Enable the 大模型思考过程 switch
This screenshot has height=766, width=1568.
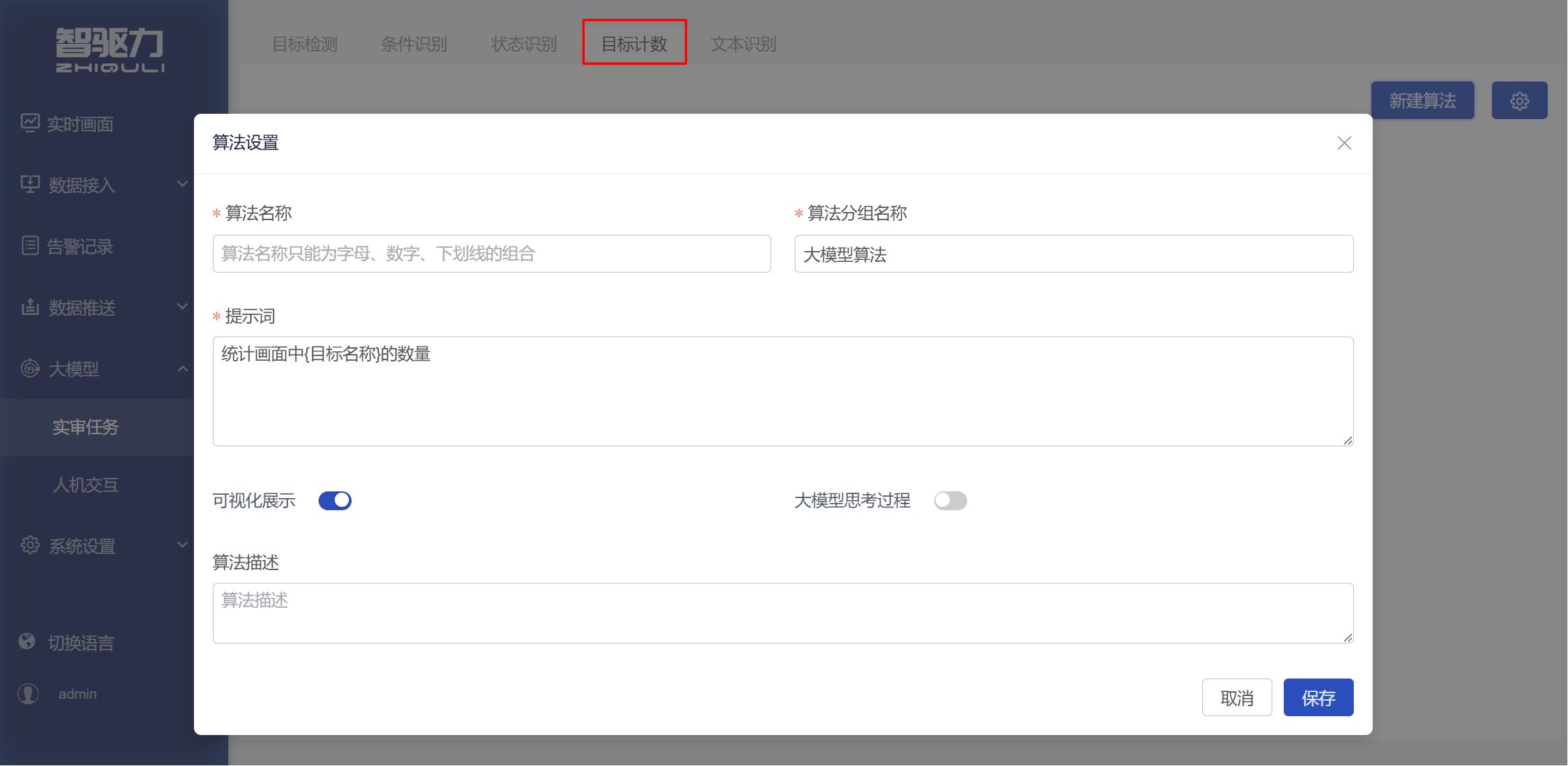click(x=950, y=501)
